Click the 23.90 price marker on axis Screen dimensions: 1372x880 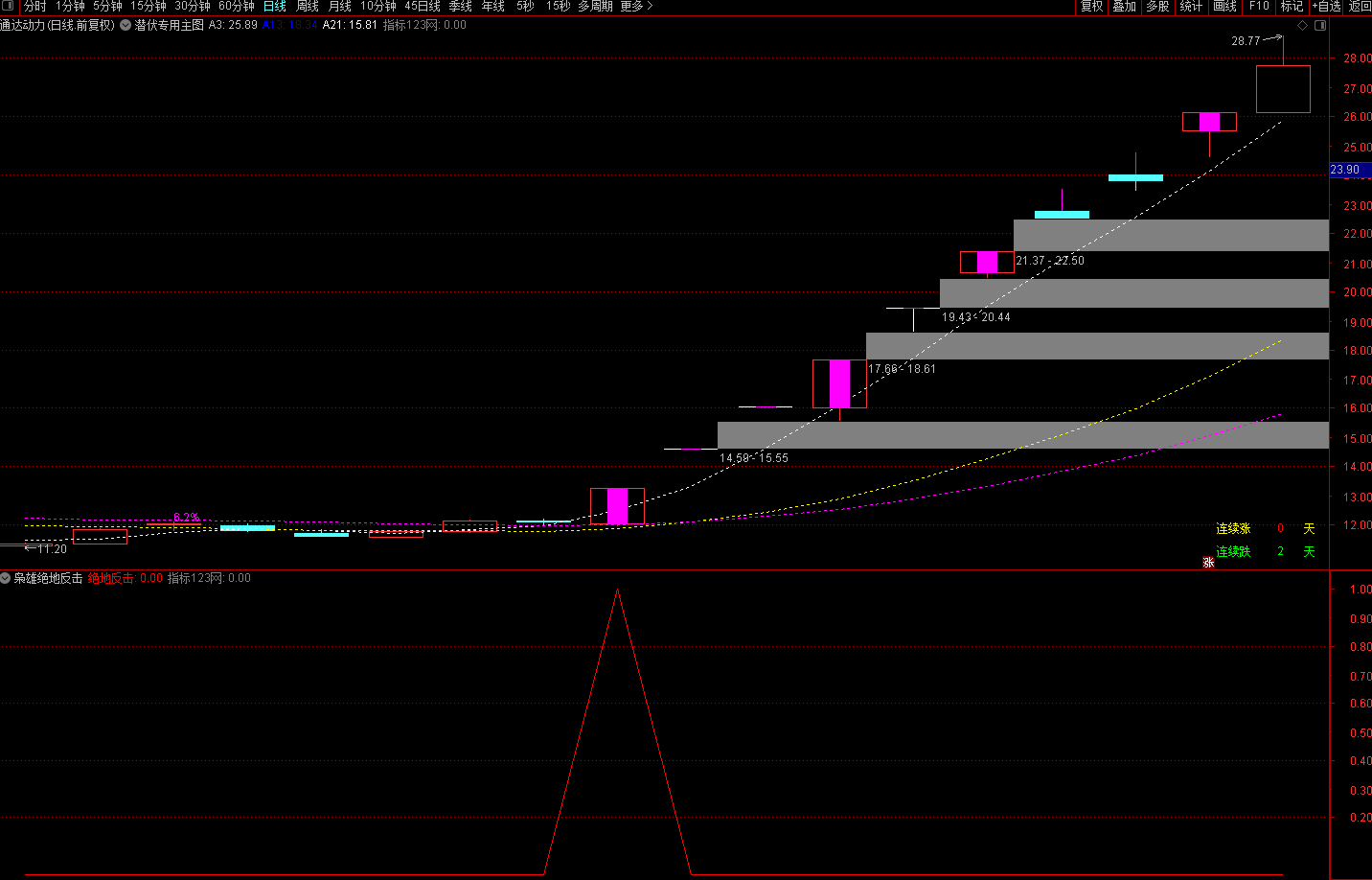[x=1345, y=170]
